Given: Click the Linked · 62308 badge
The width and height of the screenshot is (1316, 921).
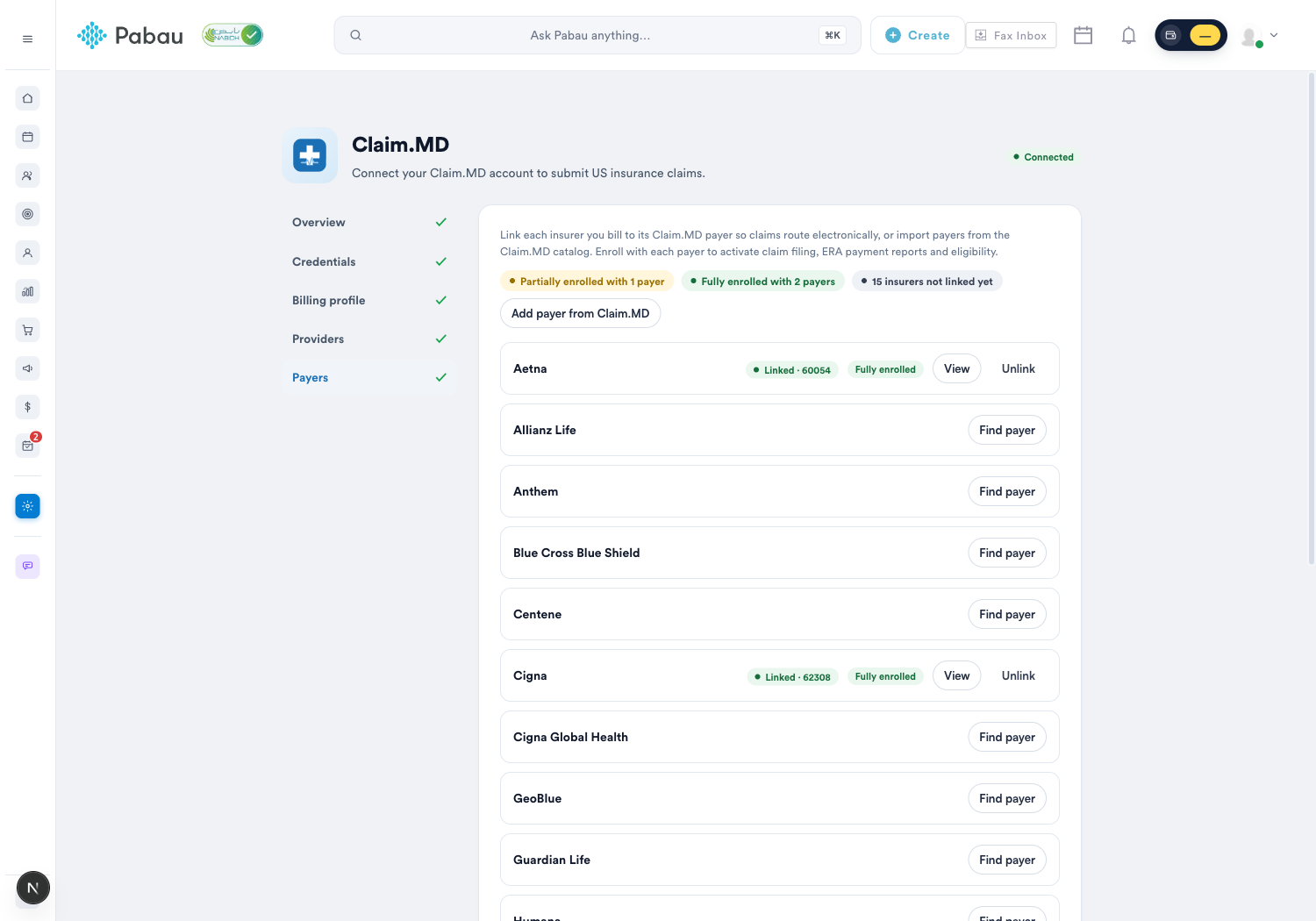Looking at the screenshot, I should pos(793,677).
